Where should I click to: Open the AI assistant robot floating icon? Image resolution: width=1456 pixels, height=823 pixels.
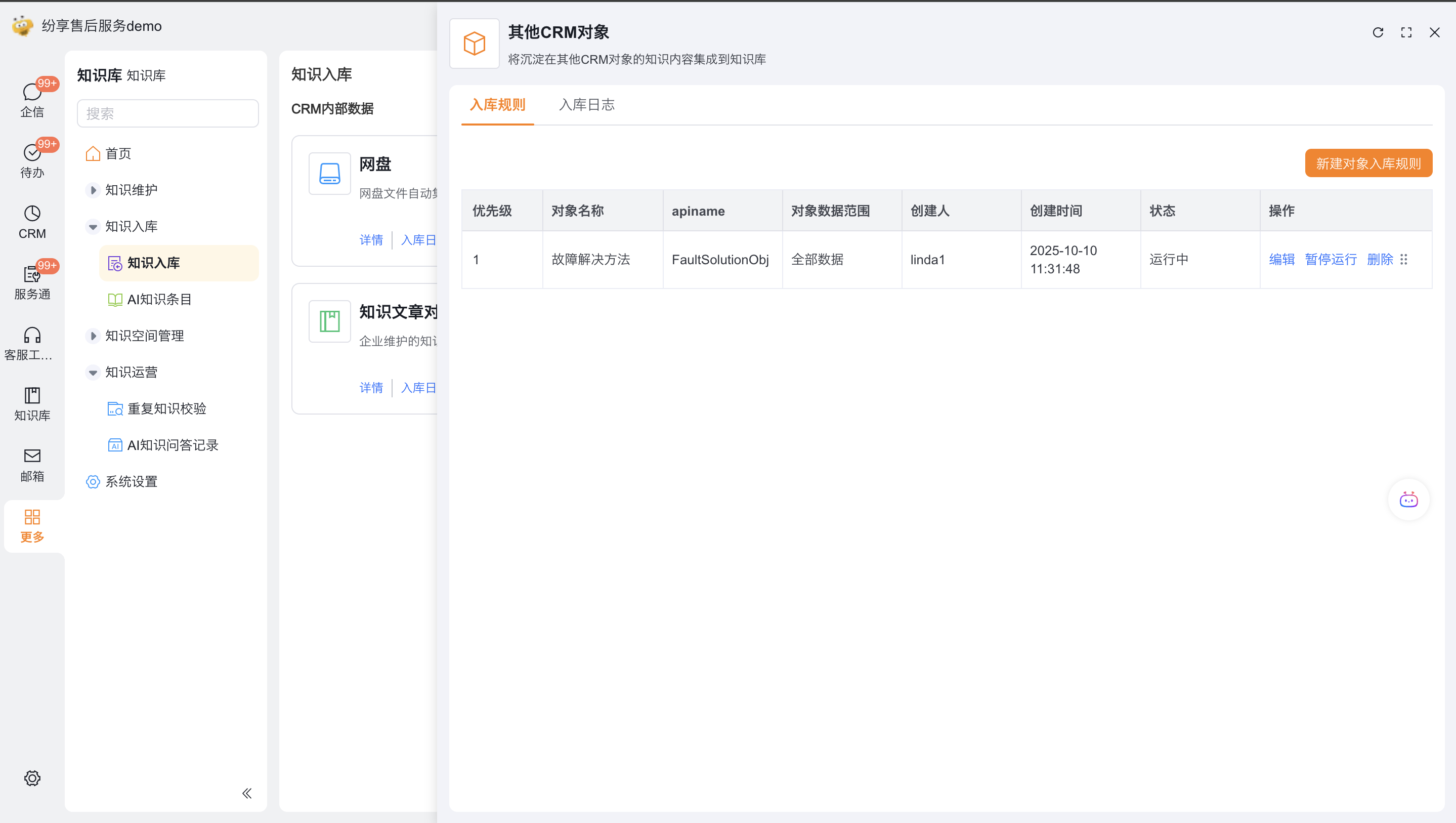coord(1408,500)
